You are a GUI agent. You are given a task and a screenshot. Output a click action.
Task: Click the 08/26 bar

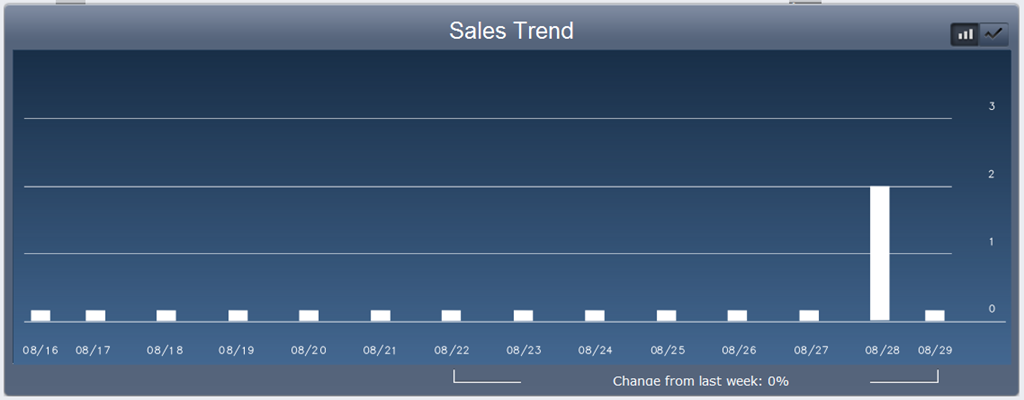click(737, 315)
